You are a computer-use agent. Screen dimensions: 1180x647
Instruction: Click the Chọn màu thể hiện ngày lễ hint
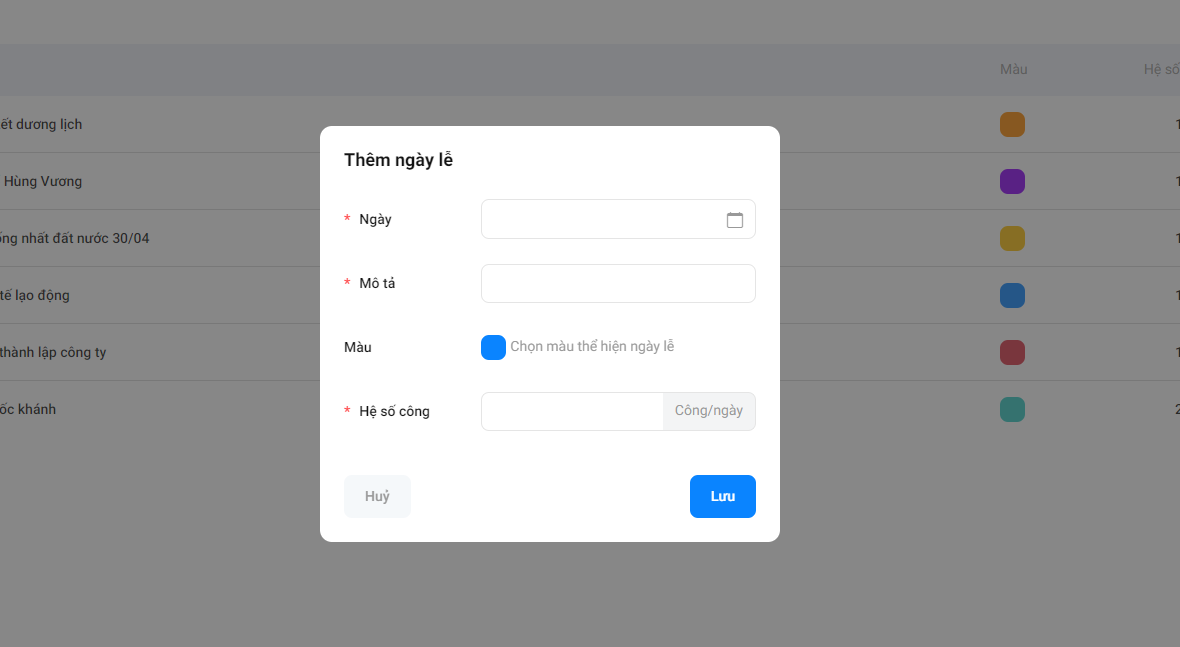coord(592,347)
